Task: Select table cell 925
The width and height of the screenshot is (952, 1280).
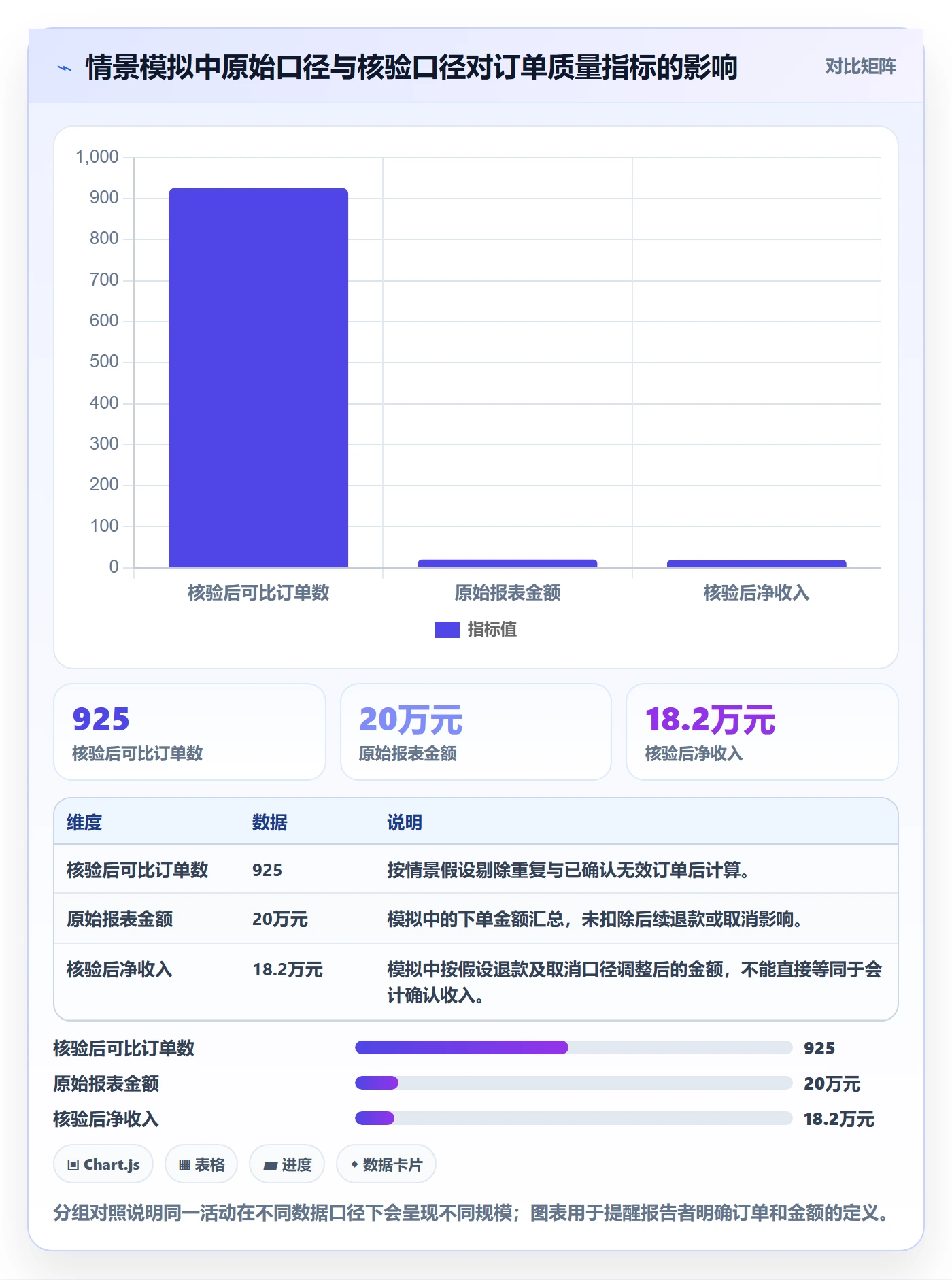Action: coord(267,870)
